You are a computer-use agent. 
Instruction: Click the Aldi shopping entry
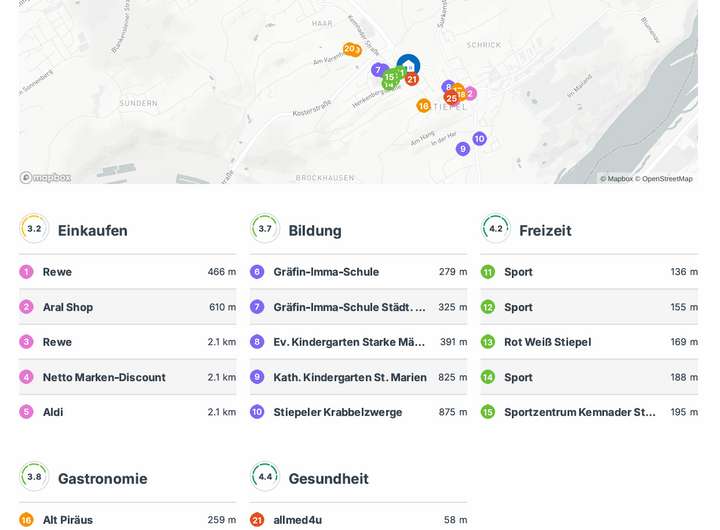[x=53, y=412]
